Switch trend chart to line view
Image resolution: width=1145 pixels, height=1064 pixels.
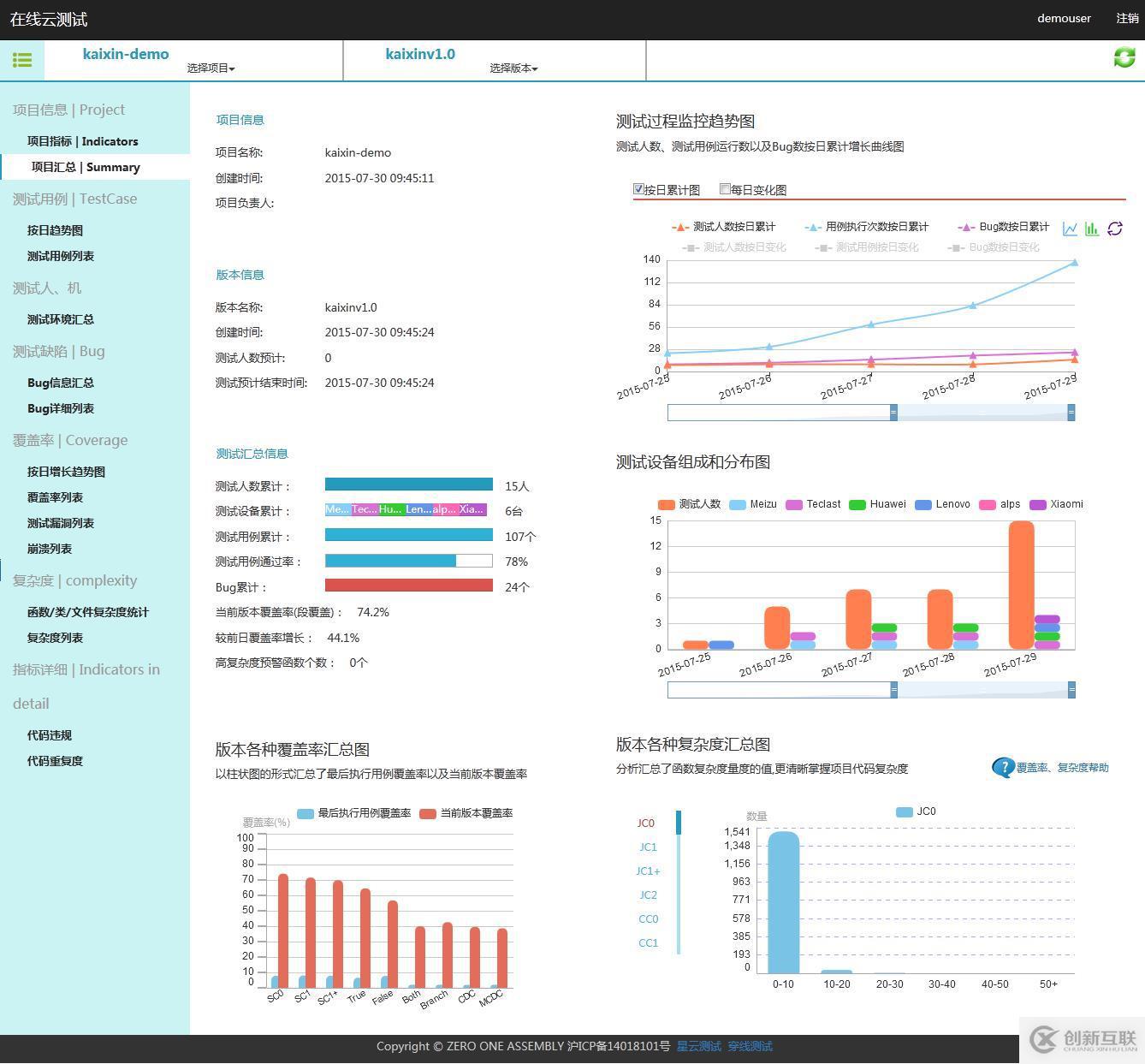pyautogui.click(x=1069, y=229)
